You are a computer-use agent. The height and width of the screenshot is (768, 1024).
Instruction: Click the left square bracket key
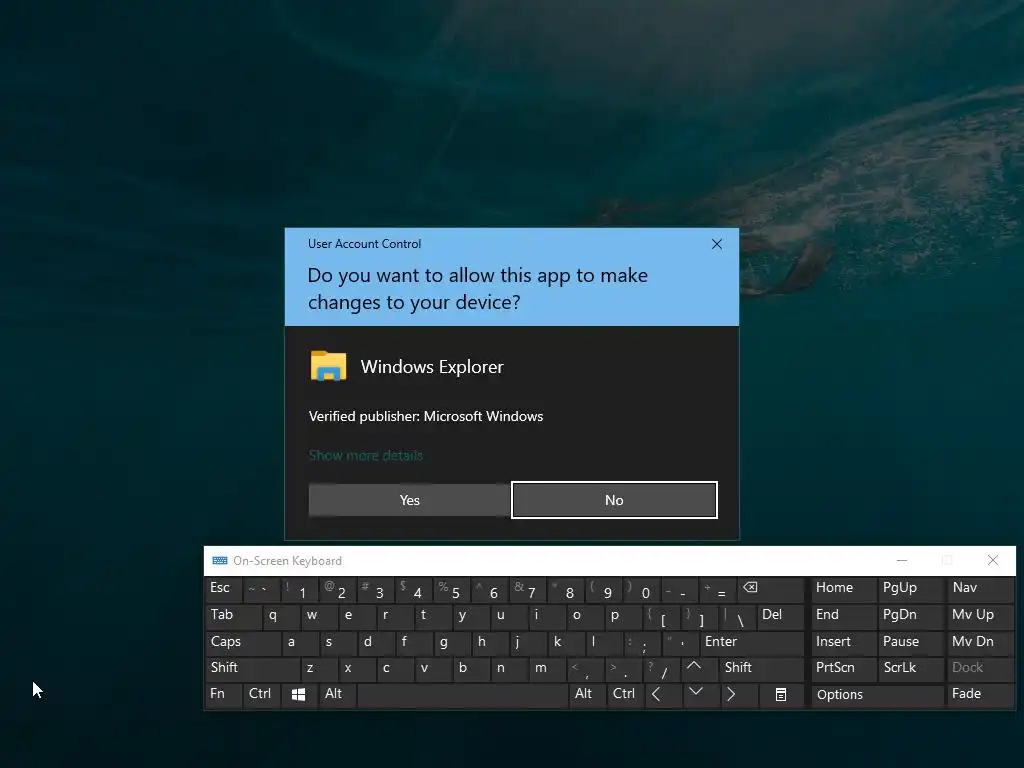click(x=660, y=616)
